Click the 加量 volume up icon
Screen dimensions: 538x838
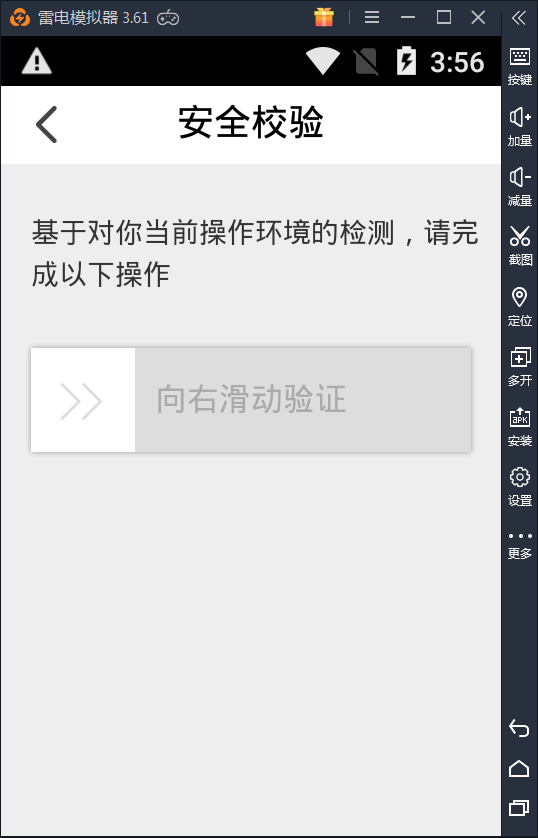coord(519,127)
